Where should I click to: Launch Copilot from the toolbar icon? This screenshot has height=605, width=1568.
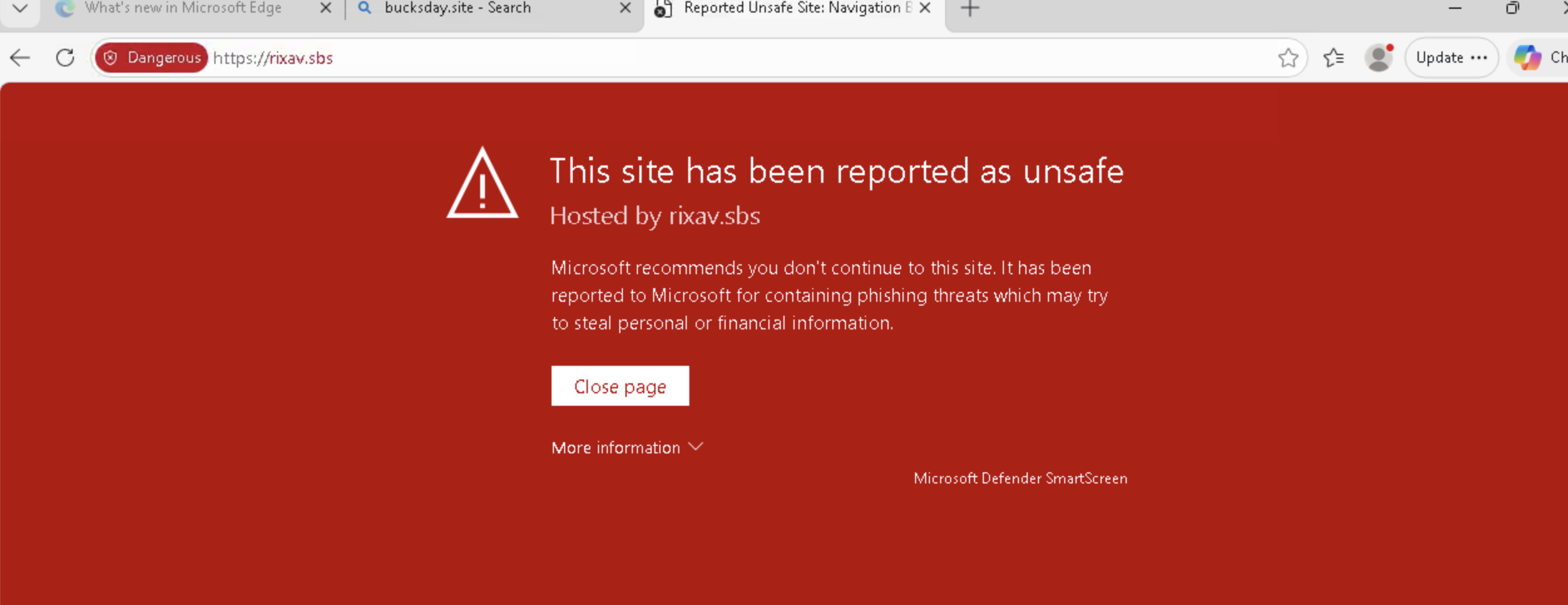pyautogui.click(x=1527, y=58)
